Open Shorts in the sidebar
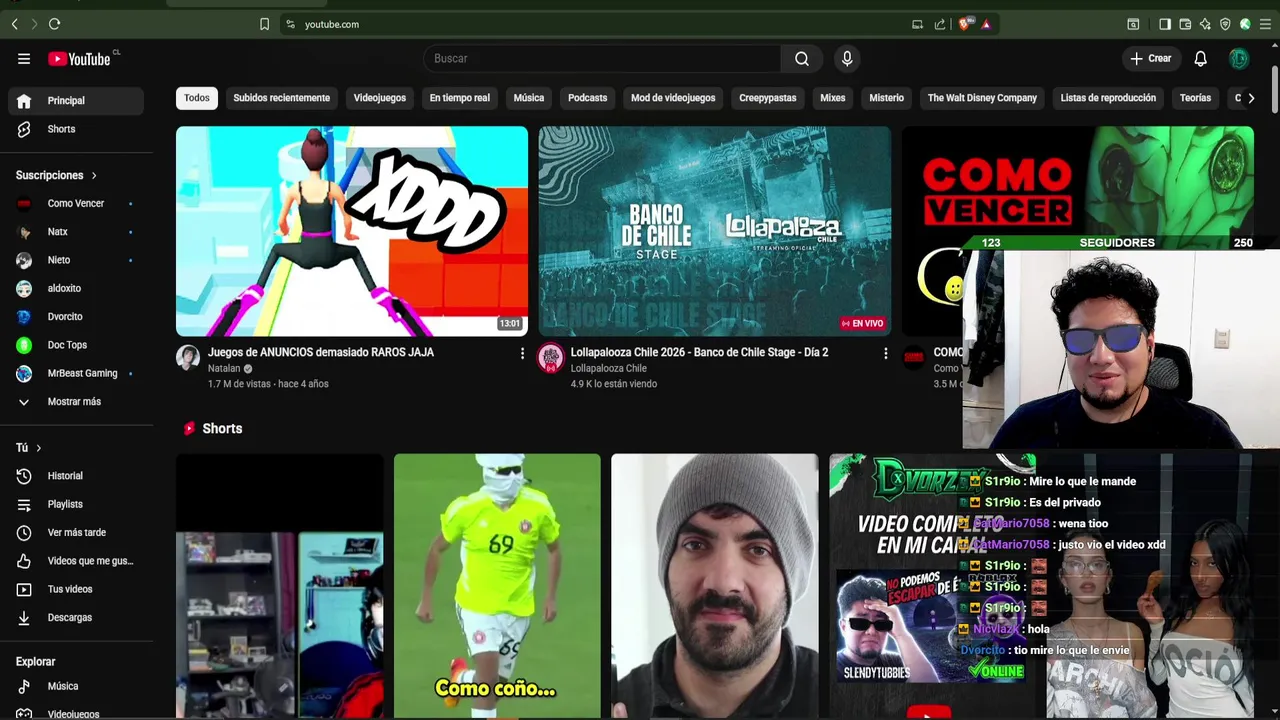This screenshot has height=720, width=1280. tap(76, 129)
